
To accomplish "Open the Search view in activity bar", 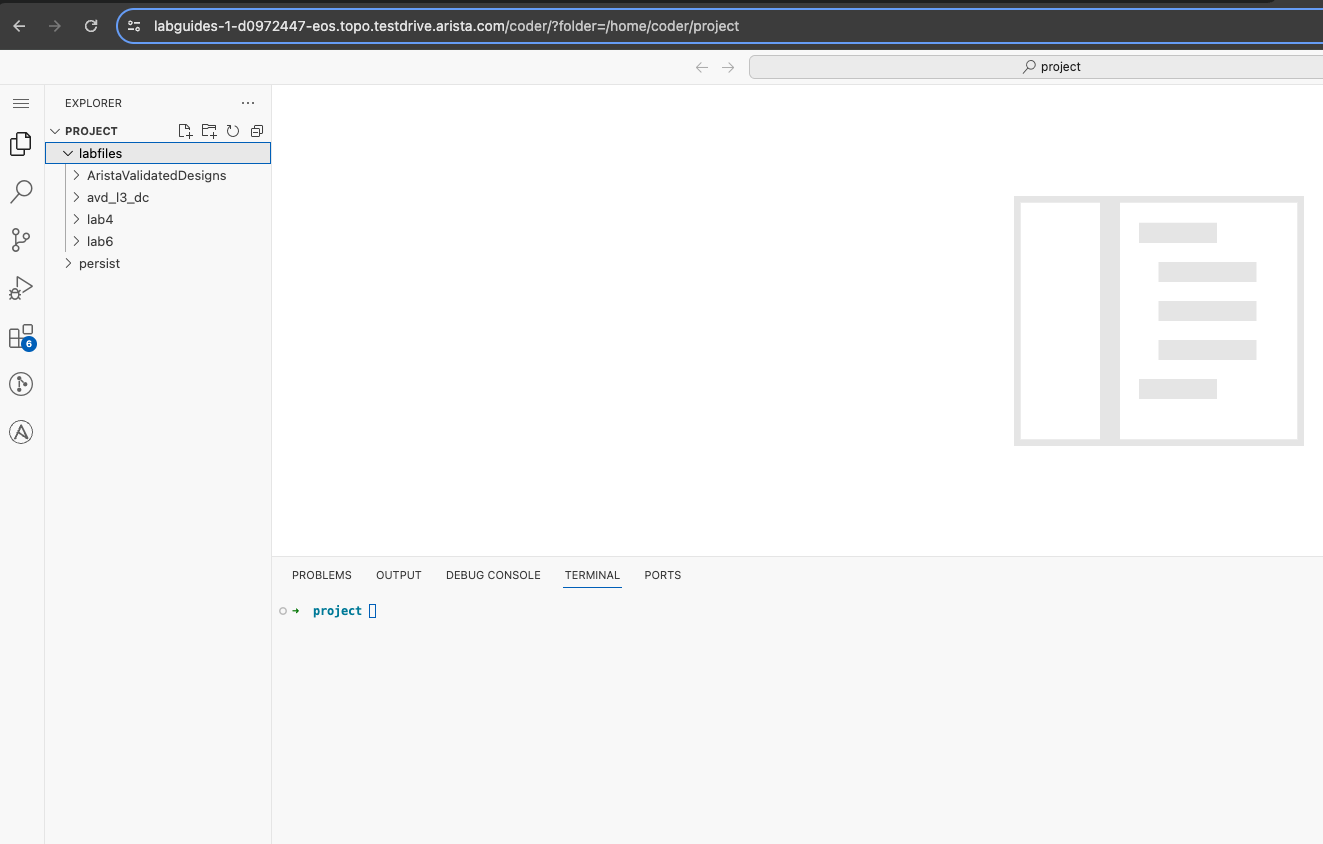I will [21, 191].
